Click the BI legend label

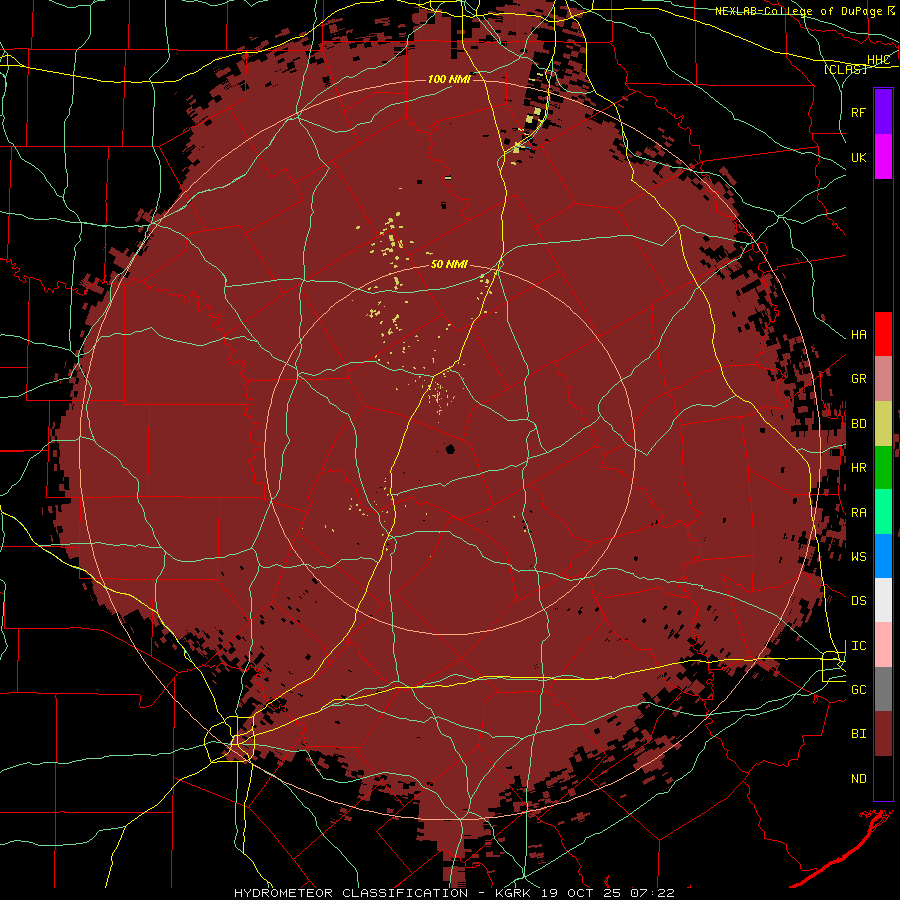(x=859, y=734)
